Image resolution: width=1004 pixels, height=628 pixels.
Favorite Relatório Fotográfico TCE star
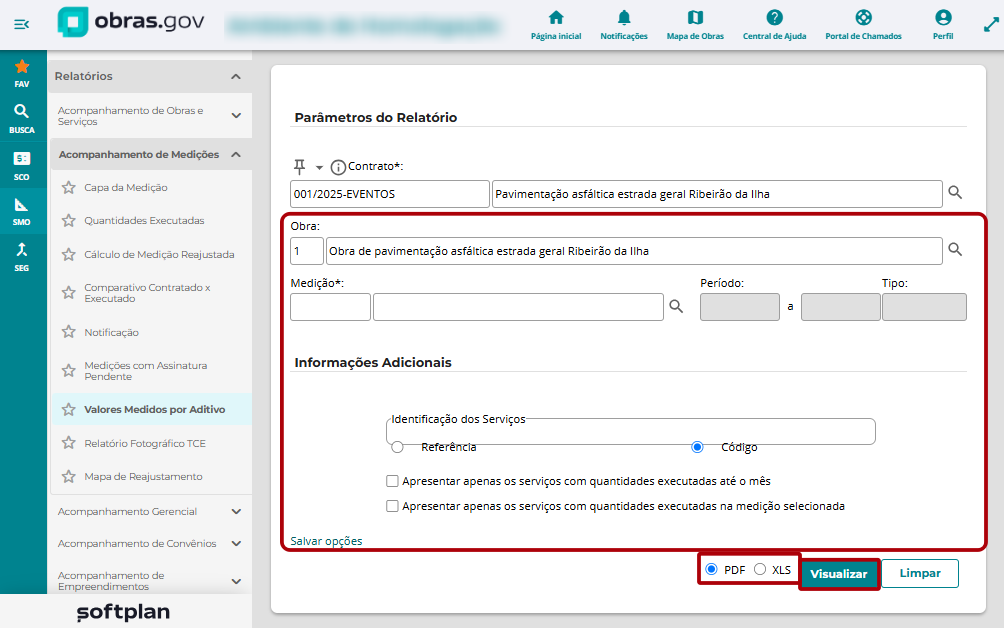click(x=69, y=443)
